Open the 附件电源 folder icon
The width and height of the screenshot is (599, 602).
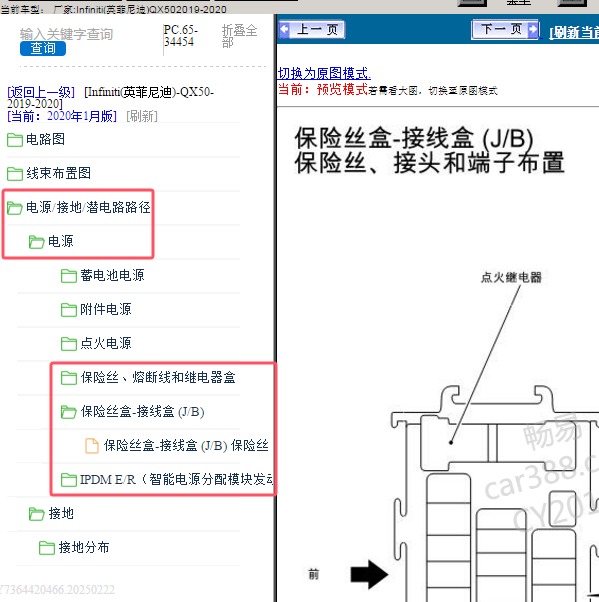coord(69,309)
